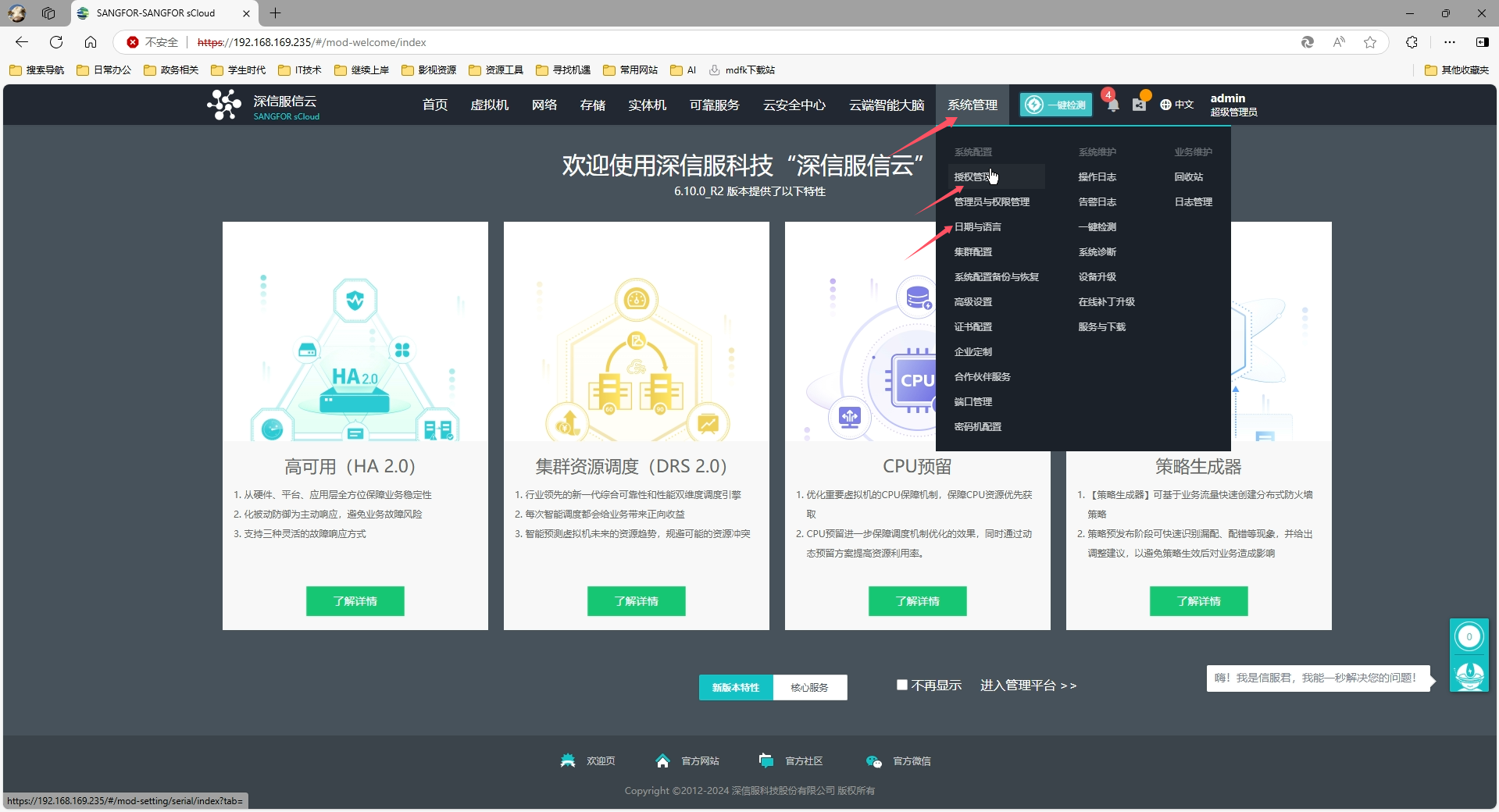Open the task inbox icon with orange badge
The width and height of the screenshot is (1499, 812).
[1140, 104]
